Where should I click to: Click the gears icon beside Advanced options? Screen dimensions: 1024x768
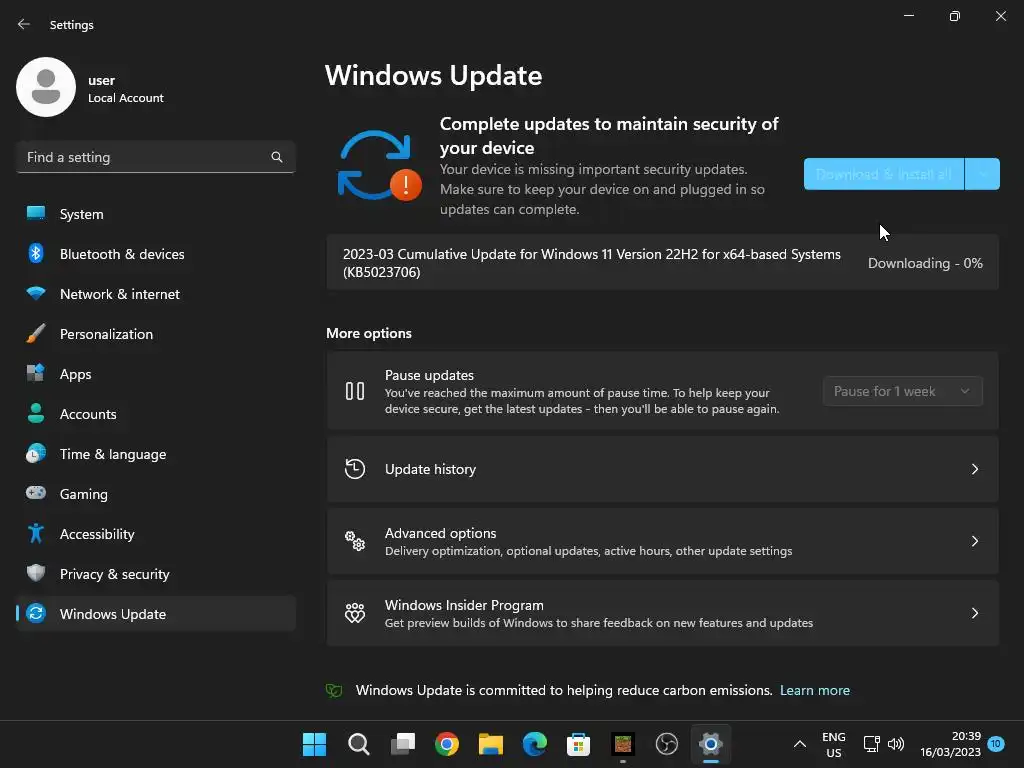[x=355, y=541]
